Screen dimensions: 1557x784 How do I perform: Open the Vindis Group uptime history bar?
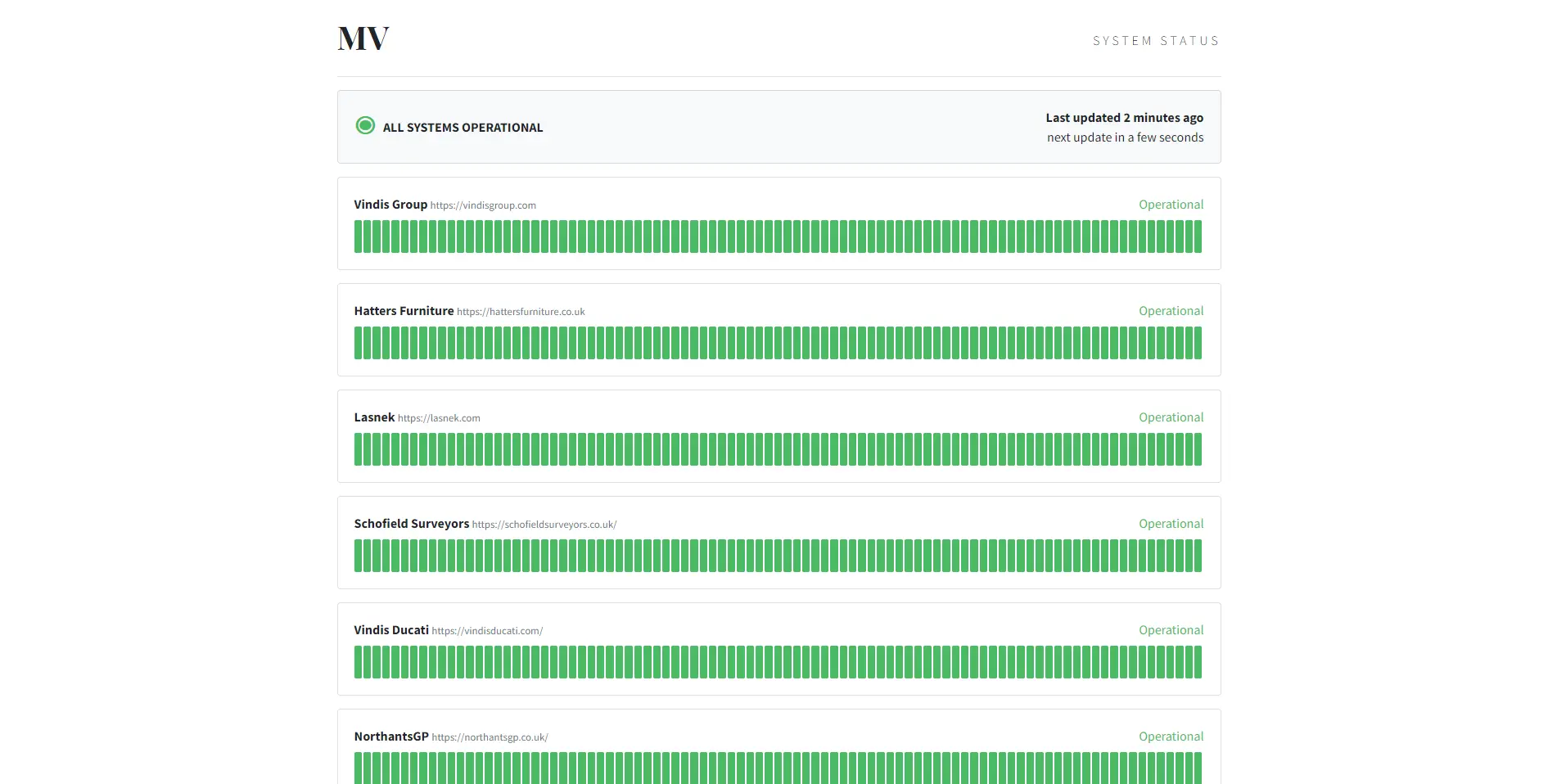pos(778,237)
